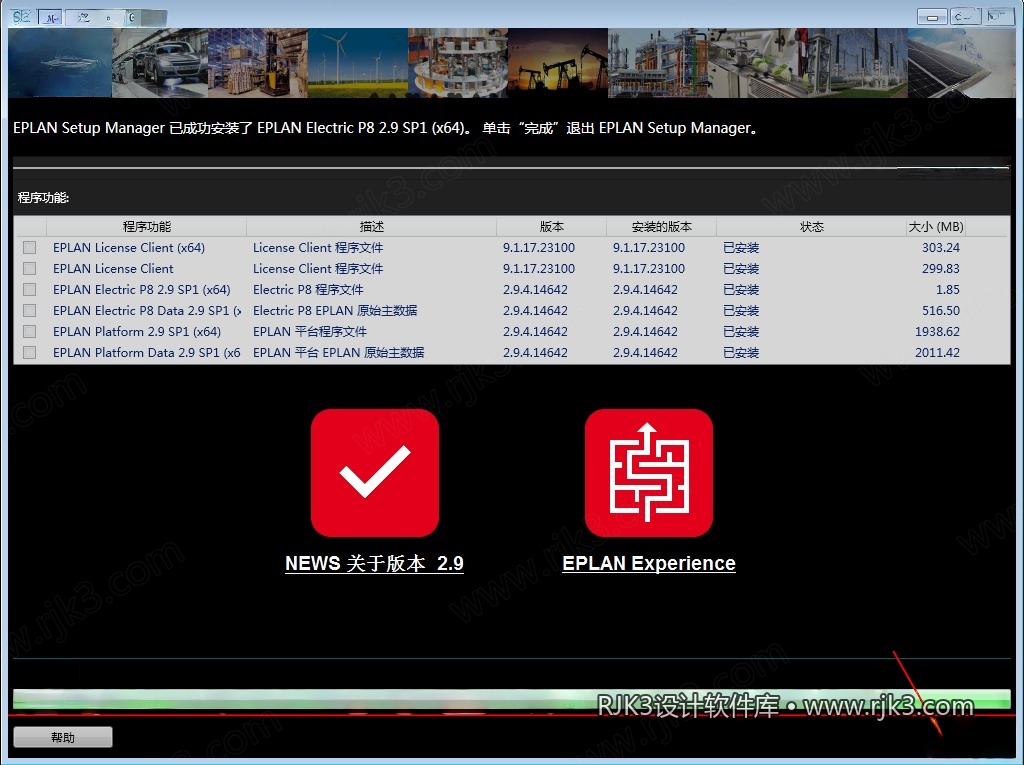Image resolution: width=1024 pixels, height=765 pixels.
Task: Open the red checkmark NEWS icon
Action: [x=375, y=473]
